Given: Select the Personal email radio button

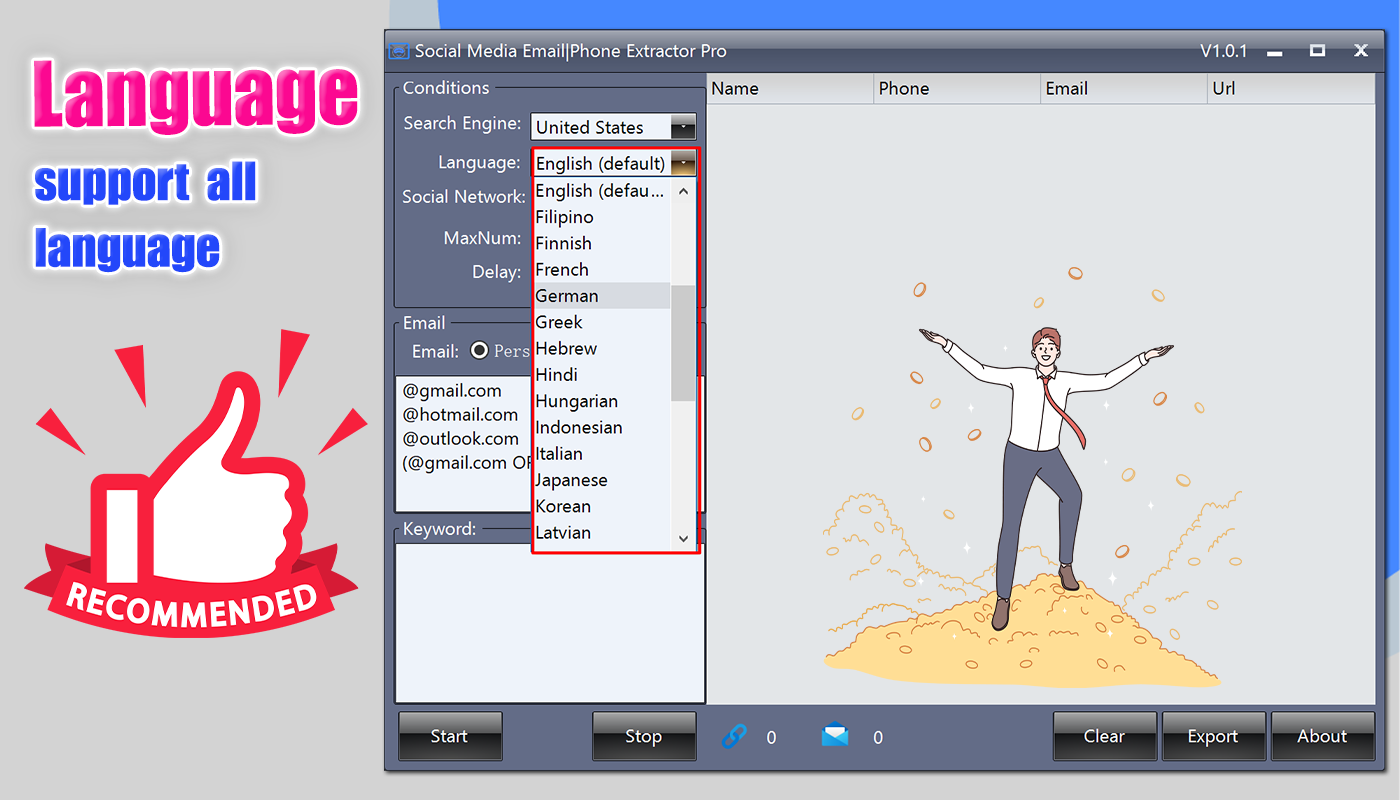Looking at the screenshot, I should click(x=479, y=351).
